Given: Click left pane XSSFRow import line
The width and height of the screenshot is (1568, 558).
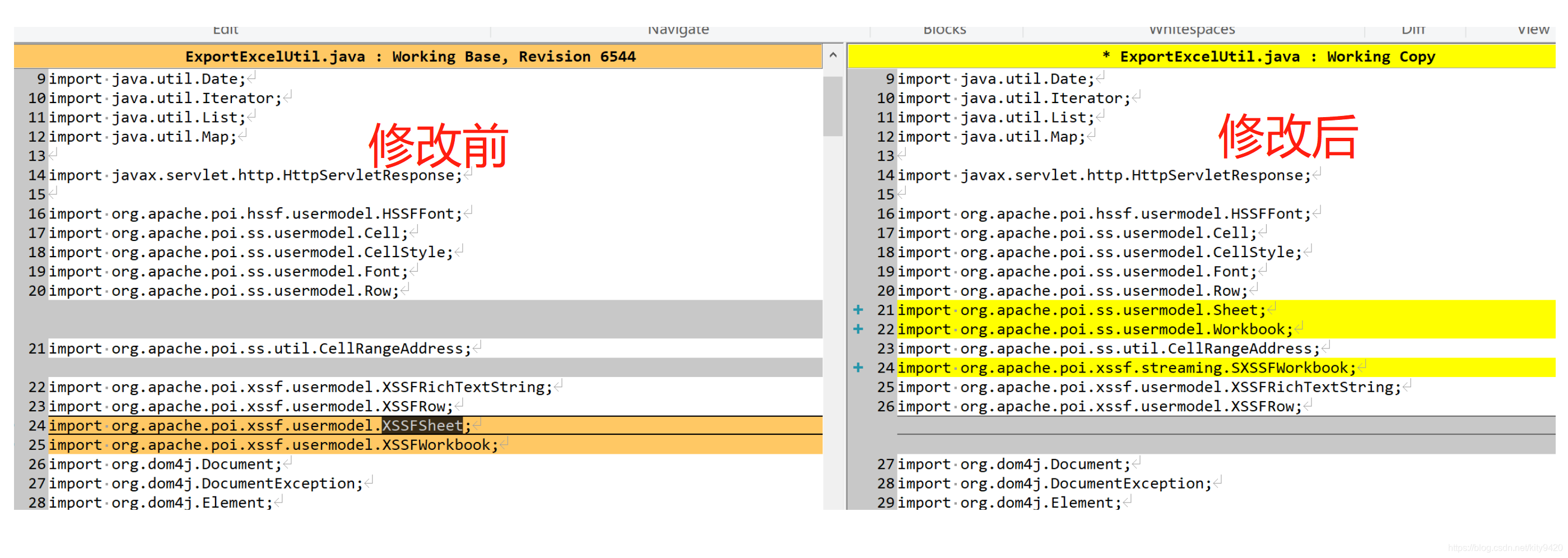Looking at the screenshot, I should (251, 406).
